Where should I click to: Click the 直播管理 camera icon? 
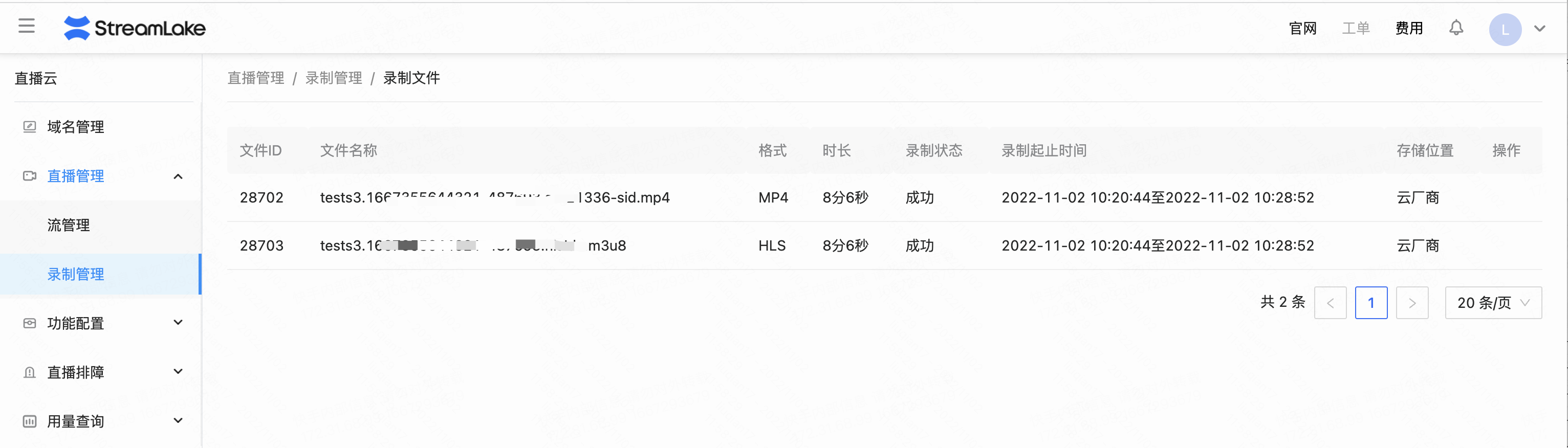29,176
